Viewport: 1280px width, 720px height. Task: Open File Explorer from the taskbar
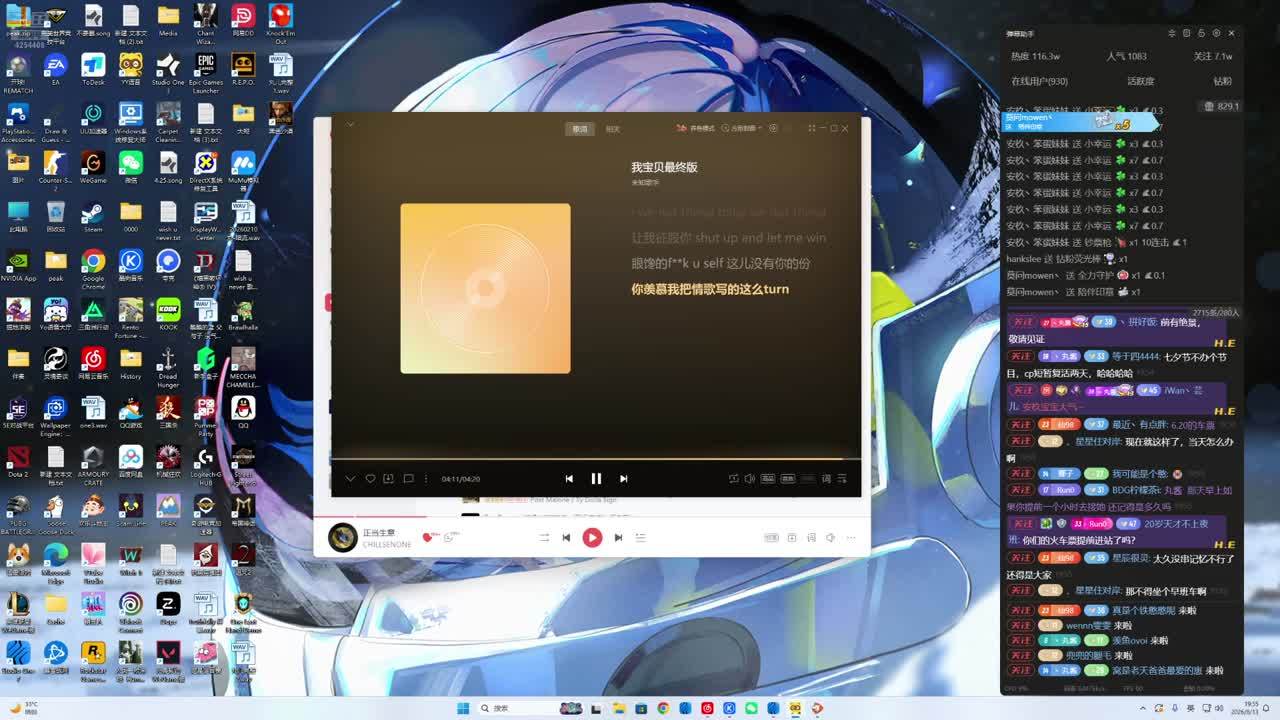tap(619, 708)
